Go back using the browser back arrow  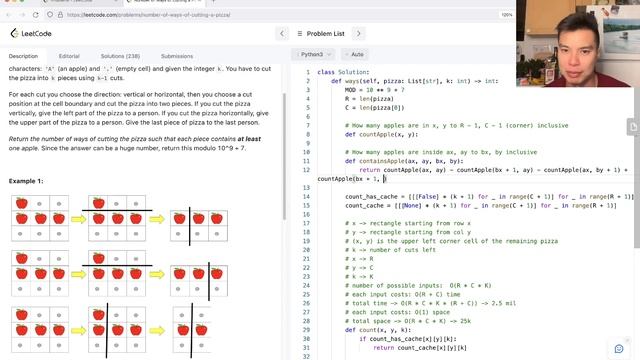pyautogui.click(x=8, y=15)
